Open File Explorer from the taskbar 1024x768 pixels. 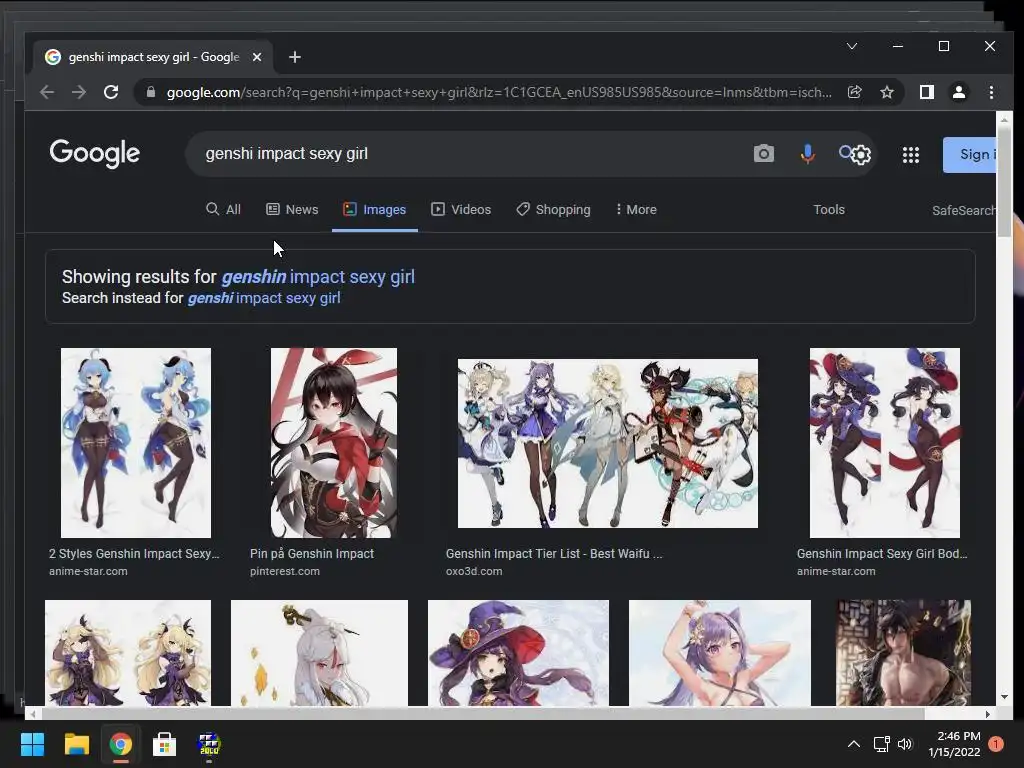pyautogui.click(x=76, y=744)
